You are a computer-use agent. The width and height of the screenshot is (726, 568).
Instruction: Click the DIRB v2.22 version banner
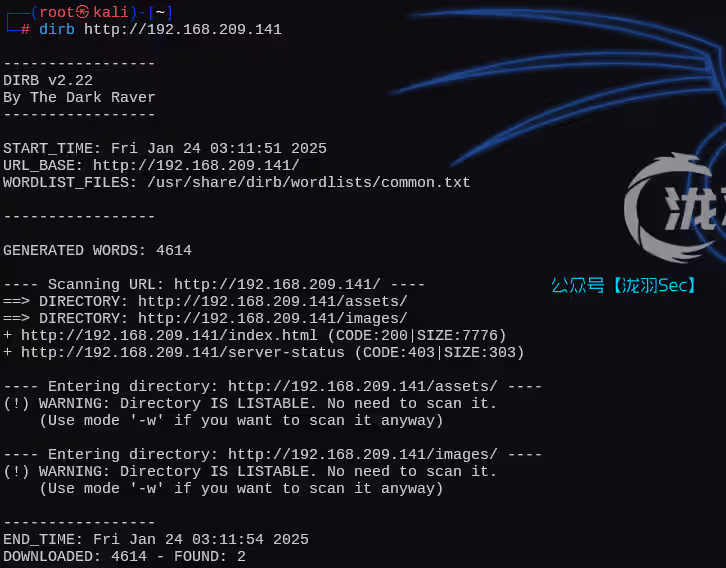(x=48, y=81)
